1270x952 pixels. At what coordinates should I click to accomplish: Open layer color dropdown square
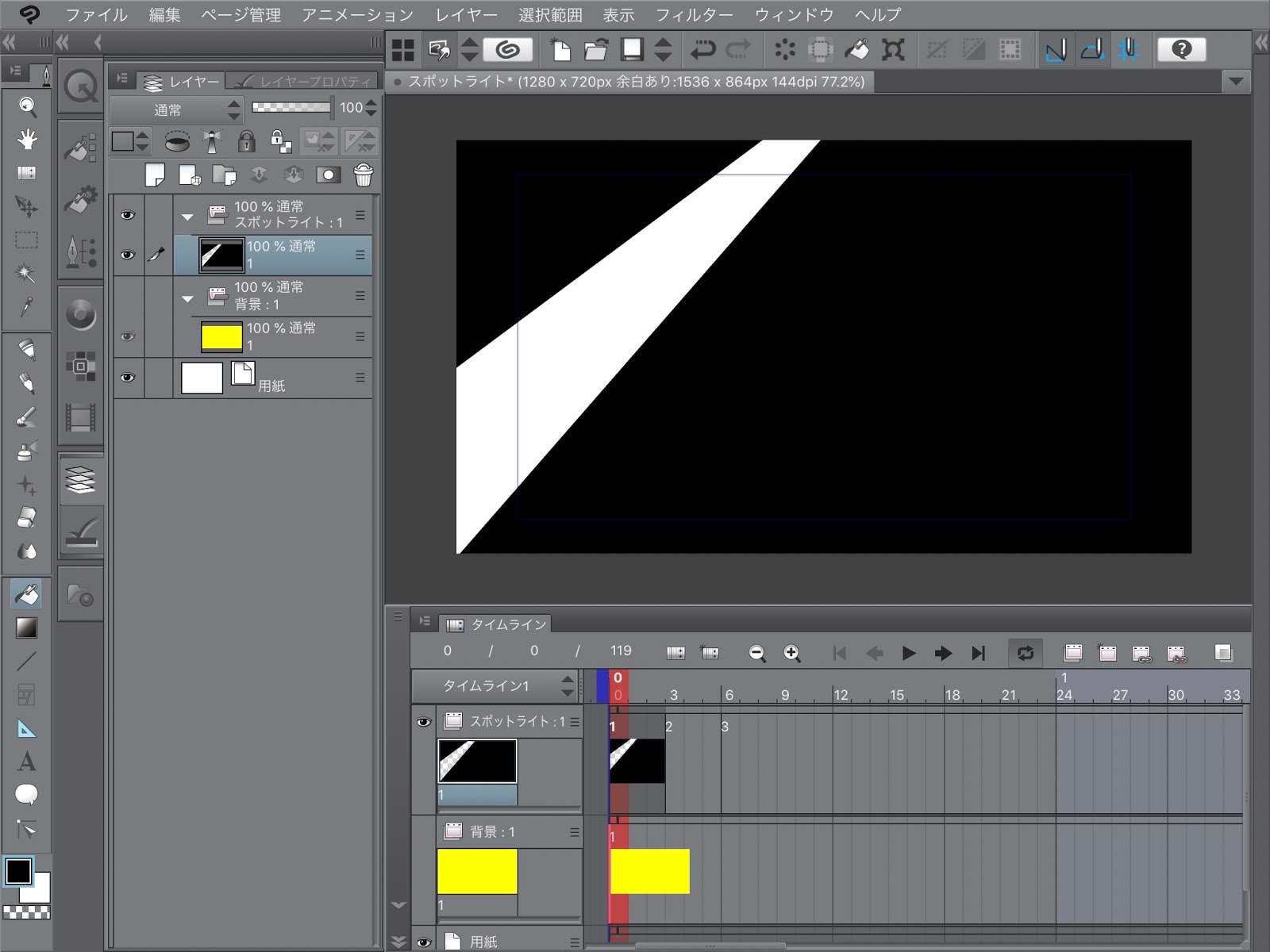[x=130, y=141]
